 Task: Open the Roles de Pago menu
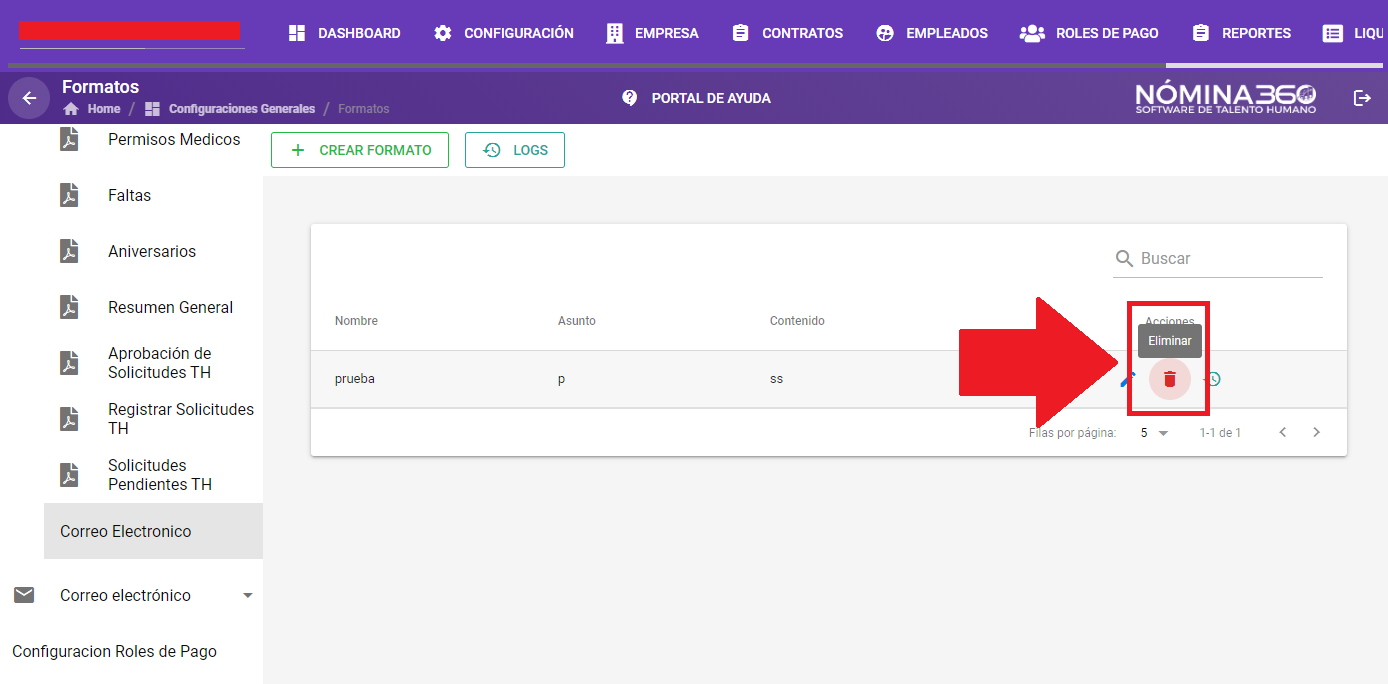click(1089, 33)
